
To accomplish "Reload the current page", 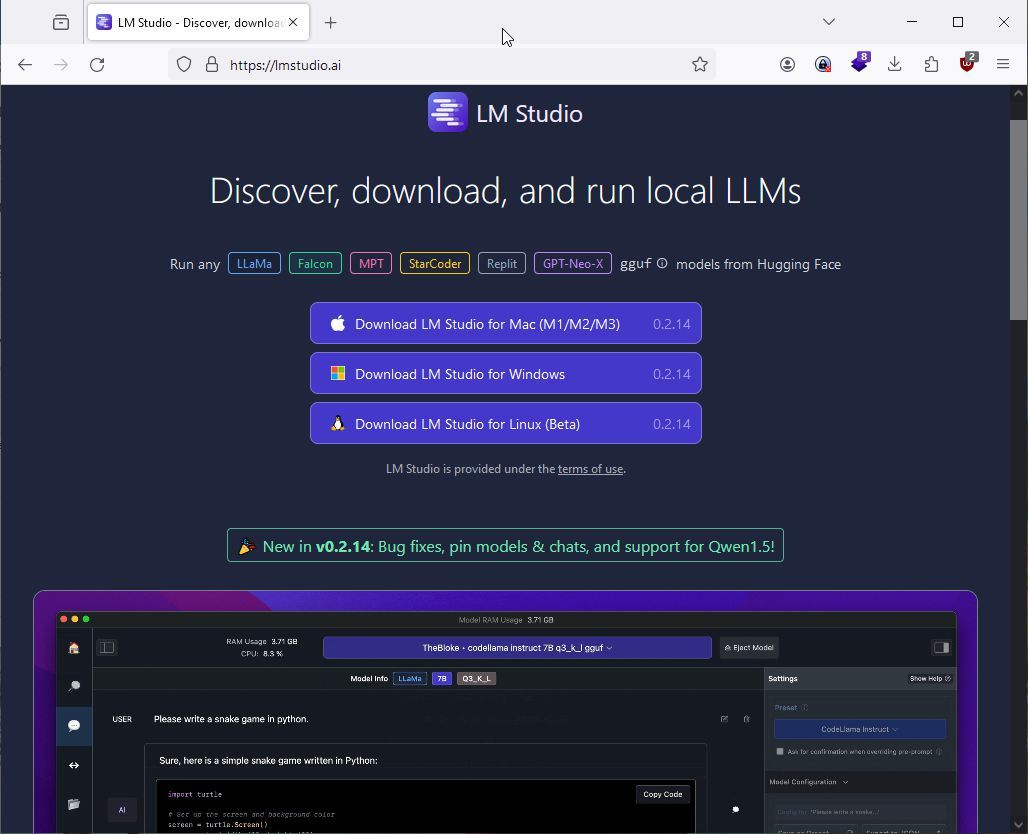I will (x=97, y=64).
